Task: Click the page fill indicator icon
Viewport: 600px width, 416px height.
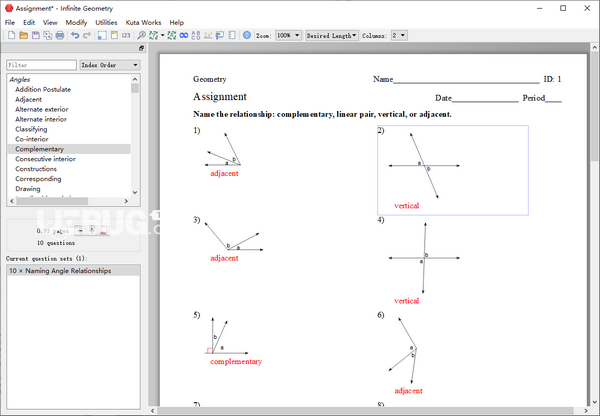Action: pos(104,231)
